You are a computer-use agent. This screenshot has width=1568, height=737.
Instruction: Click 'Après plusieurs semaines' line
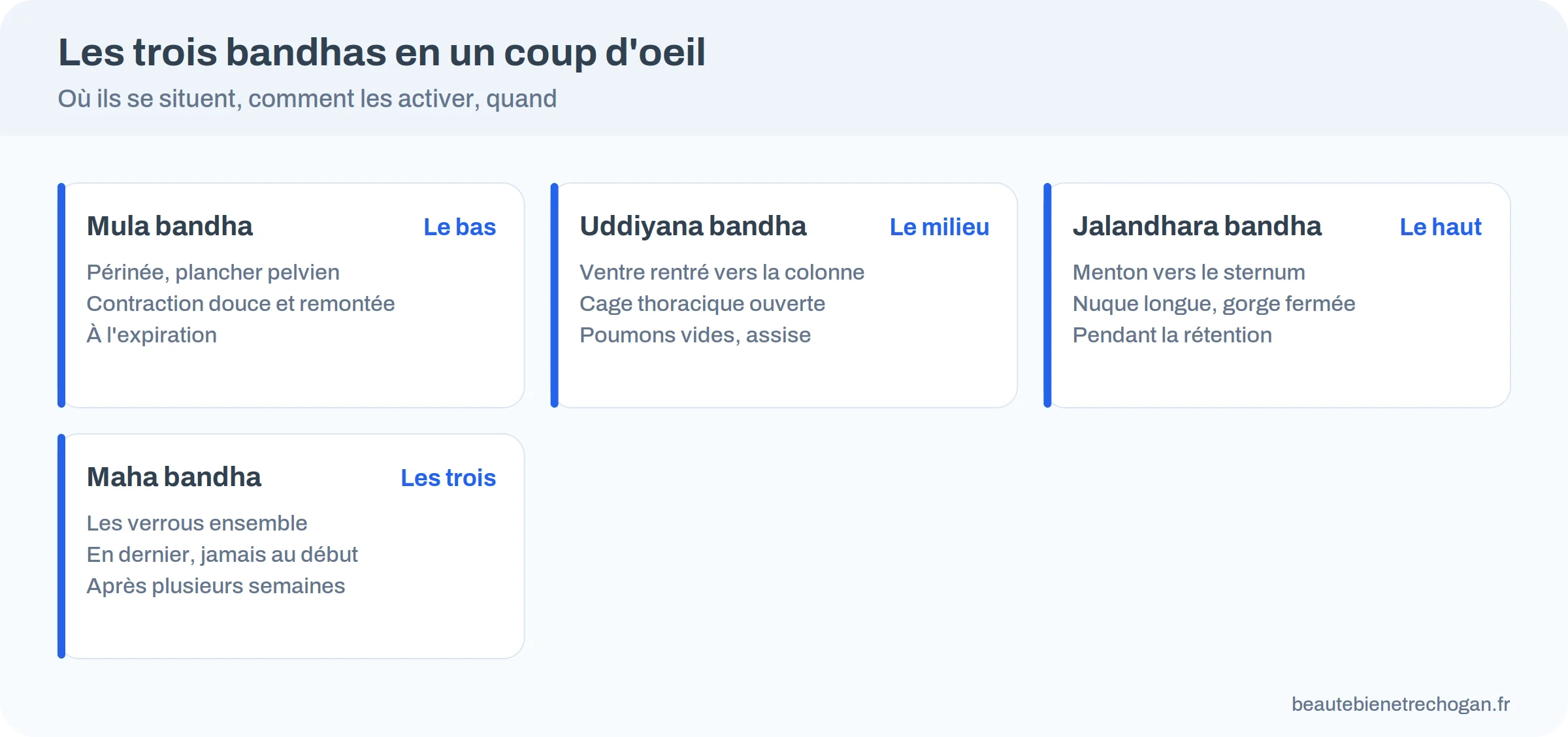[x=216, y=585]
